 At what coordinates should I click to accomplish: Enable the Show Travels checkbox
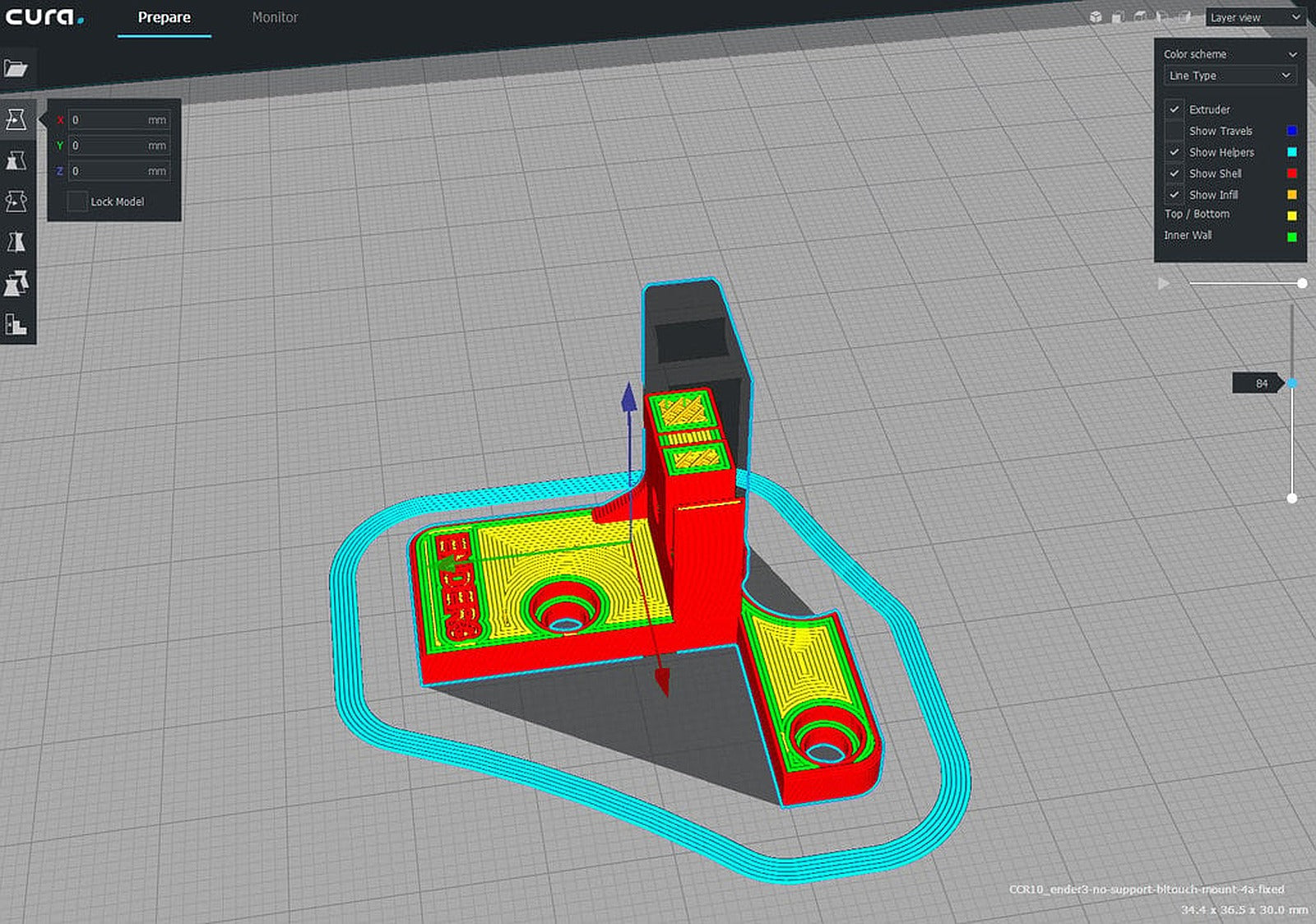pyautogui.click(x=1176, y=131)
